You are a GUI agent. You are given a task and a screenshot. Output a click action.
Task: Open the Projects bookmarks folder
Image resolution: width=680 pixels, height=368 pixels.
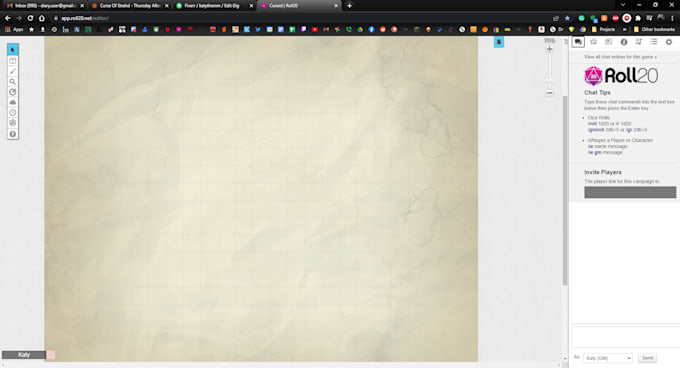coord(603,29)
